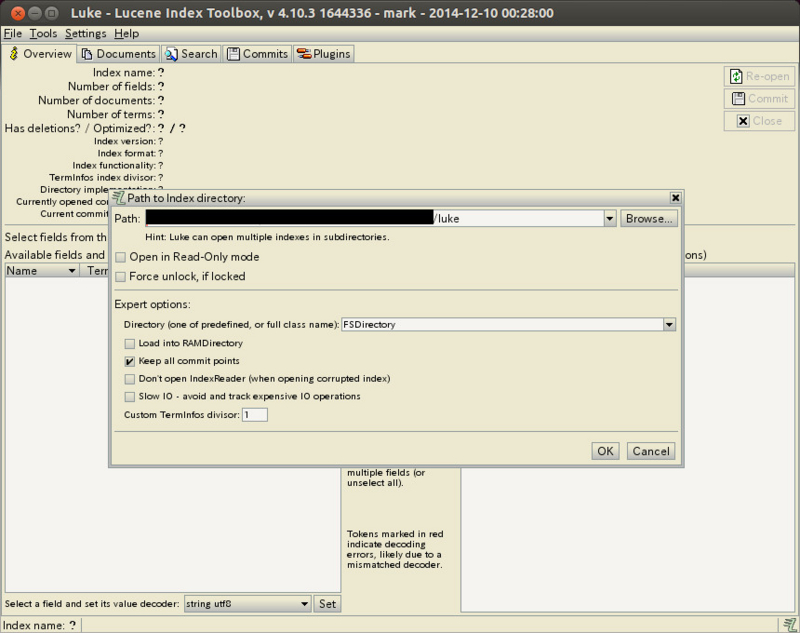Confirm dialog with OK button
The image size is (800, 633).
pyautogui.click(x=605, y=451)
